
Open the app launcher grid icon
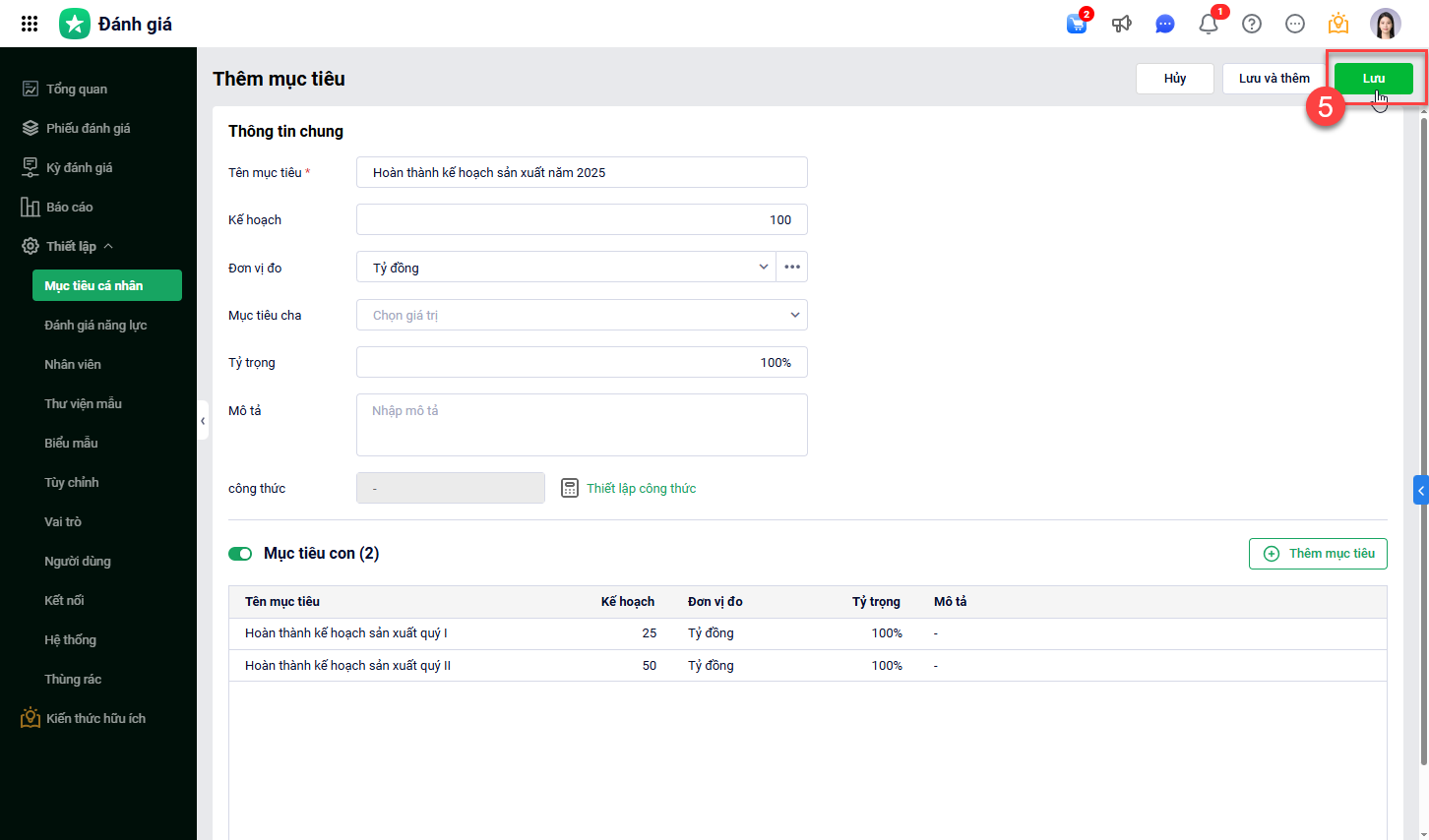point(30,24)
